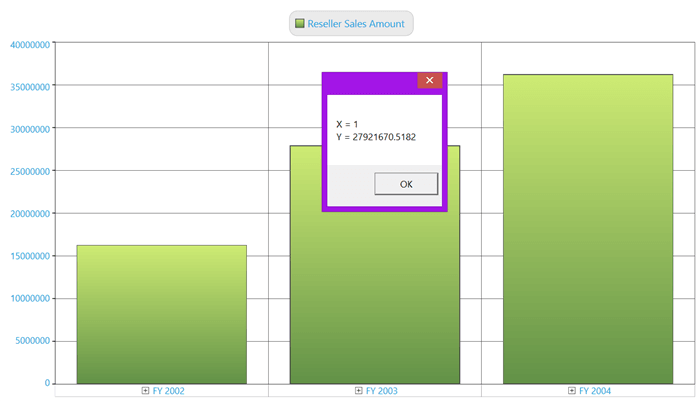This screenshot has height=401, width=700.
Task: Close the X/Y value message box
Action: (x=429, y=80)
